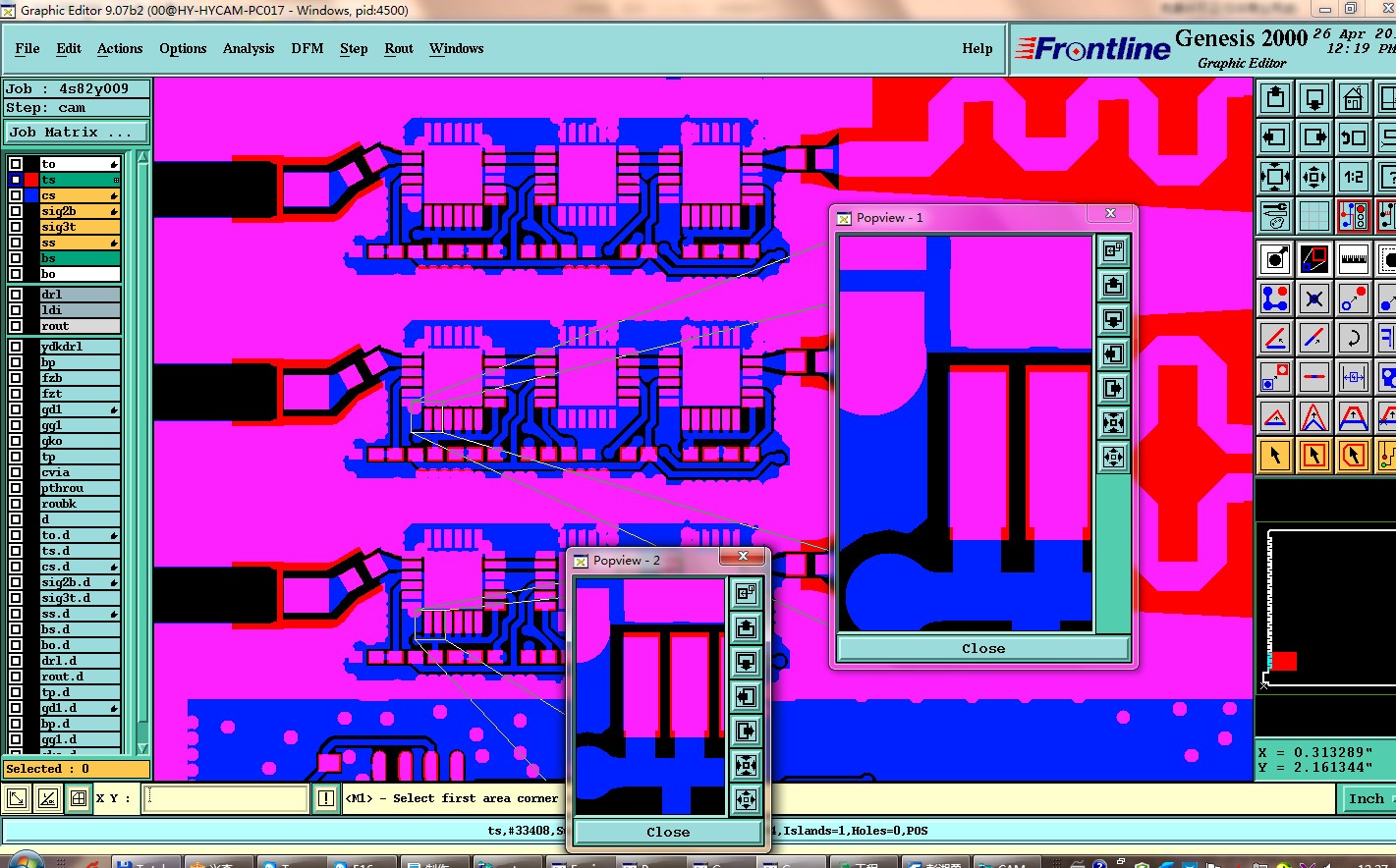Select the red and blue squares popview tool
Viewport: 1396px width, 868px height.
(1314, 259)
